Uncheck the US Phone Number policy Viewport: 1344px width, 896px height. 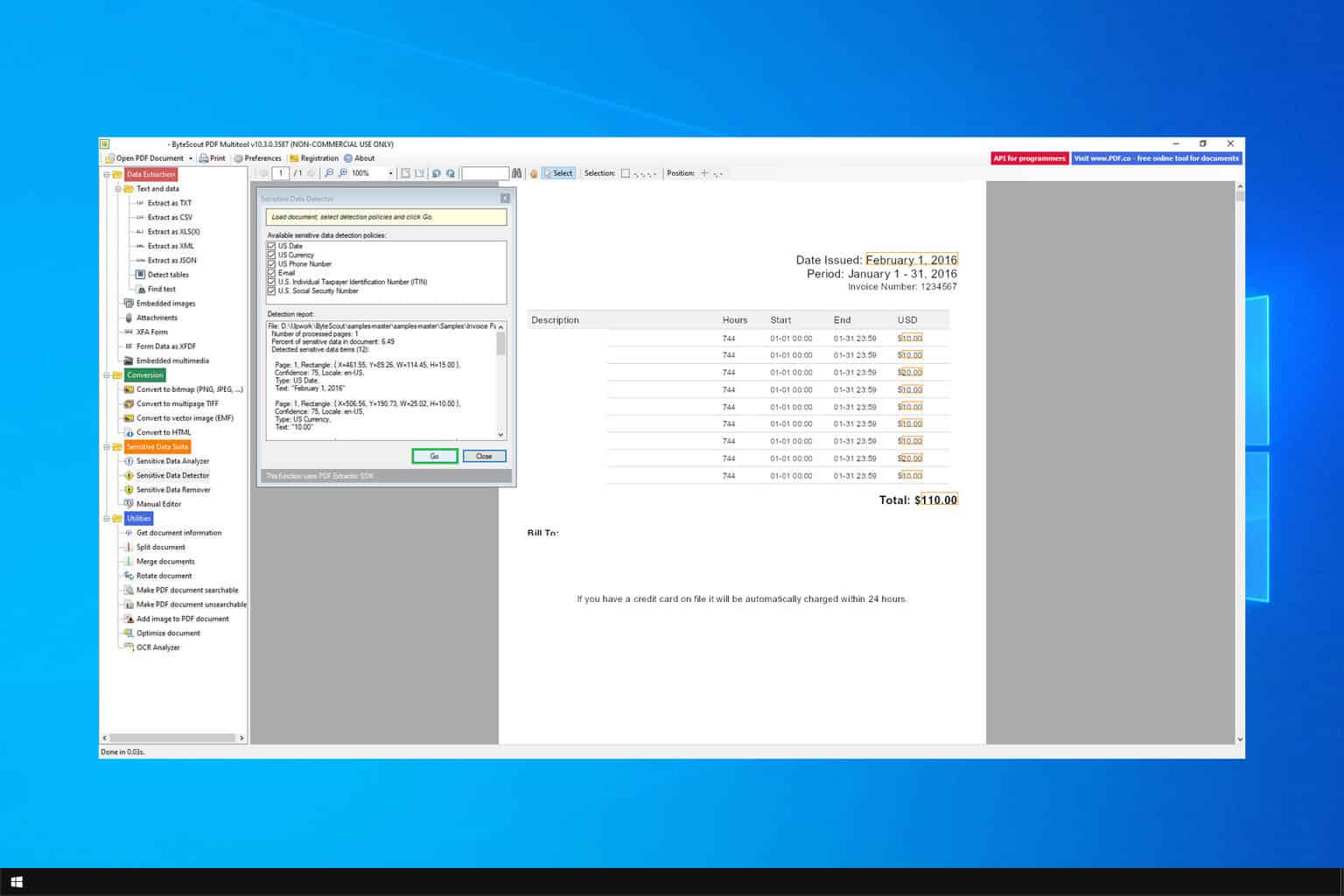coord(271,263)
